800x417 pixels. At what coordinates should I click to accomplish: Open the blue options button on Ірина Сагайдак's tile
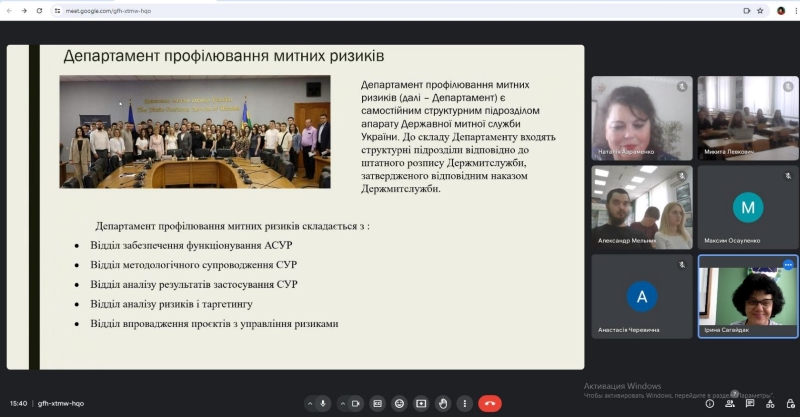788,264
